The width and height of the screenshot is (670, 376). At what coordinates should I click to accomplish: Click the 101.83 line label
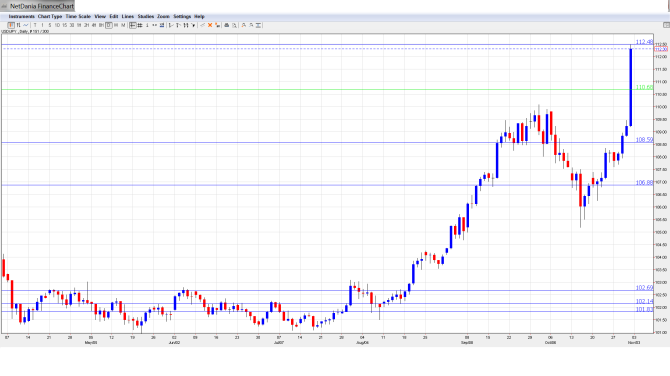point(644,309)
